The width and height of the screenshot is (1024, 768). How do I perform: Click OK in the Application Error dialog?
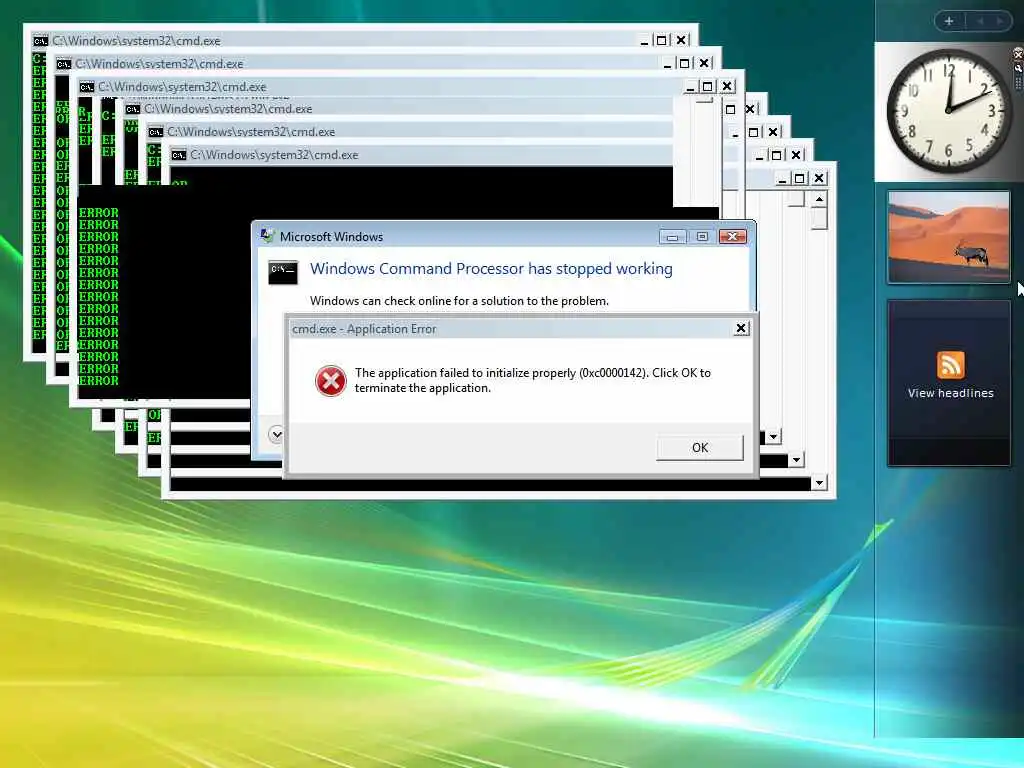tap(699, 447)
